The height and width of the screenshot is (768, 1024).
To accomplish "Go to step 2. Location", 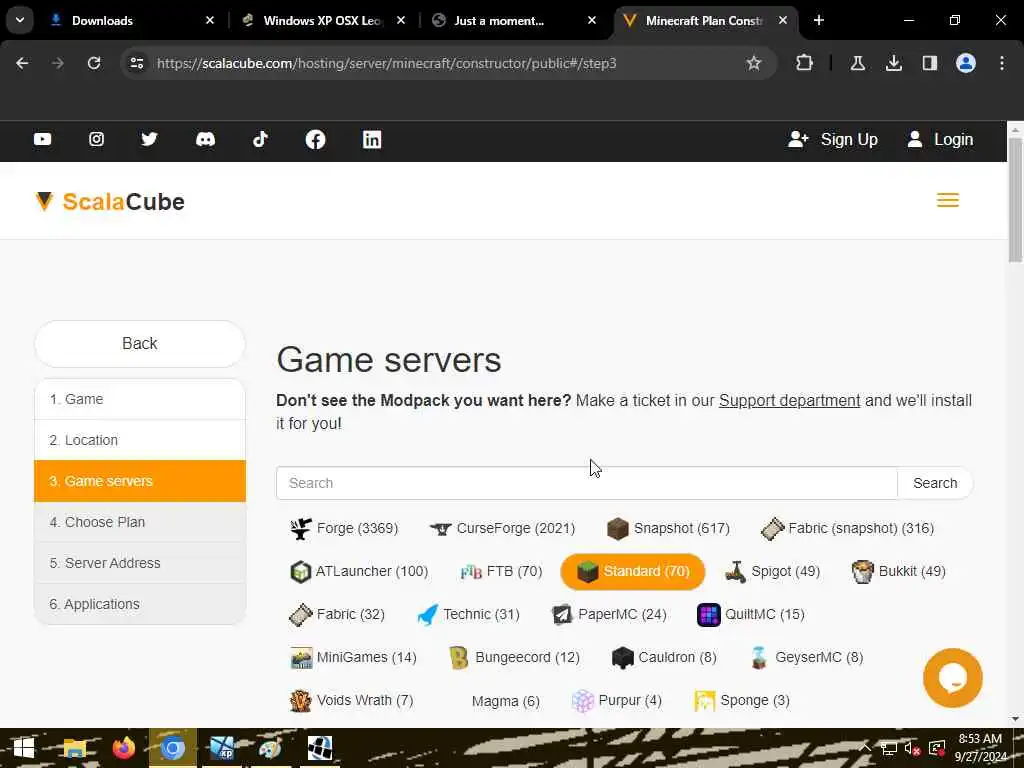I will coord(140,440).
